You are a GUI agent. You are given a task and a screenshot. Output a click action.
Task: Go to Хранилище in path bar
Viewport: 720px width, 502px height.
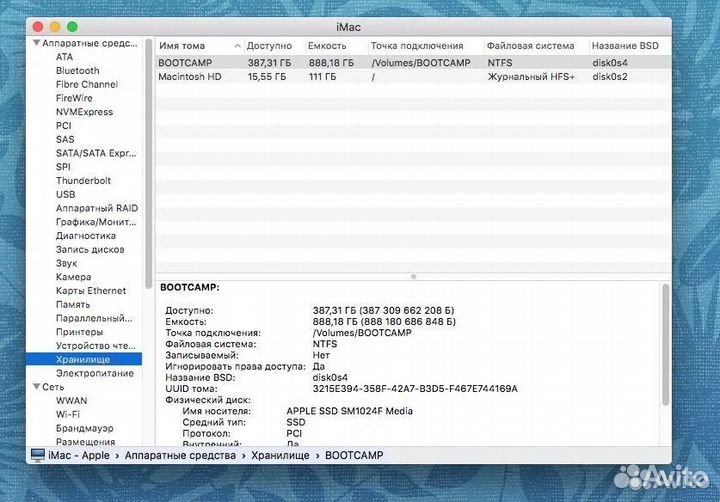coord(280,456)
